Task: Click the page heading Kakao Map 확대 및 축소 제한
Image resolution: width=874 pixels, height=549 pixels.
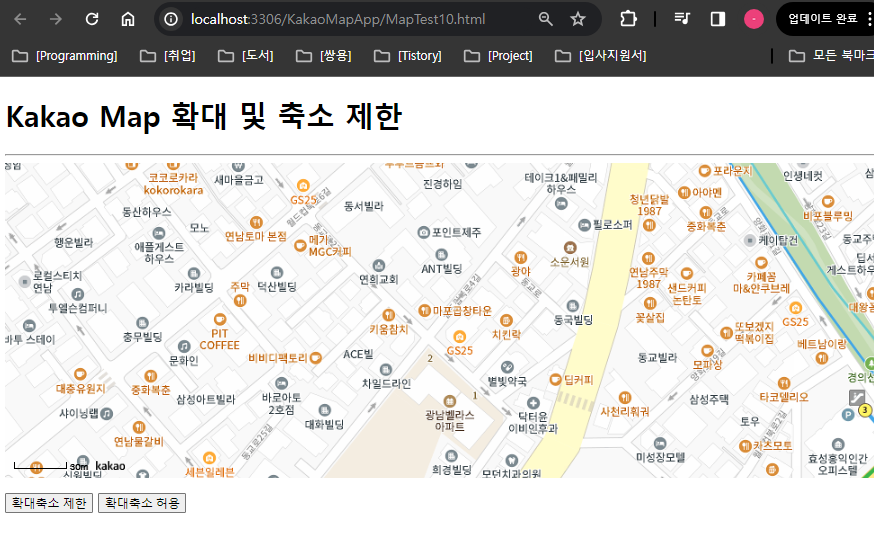Action: click(204, 116)
